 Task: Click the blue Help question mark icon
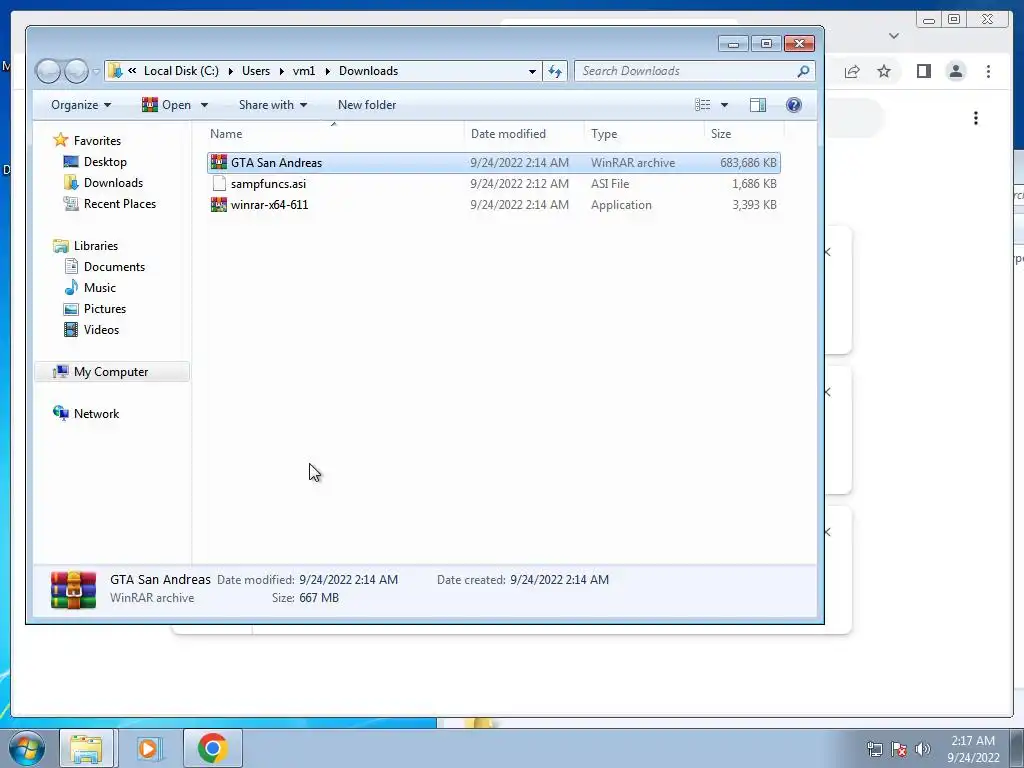(793, 105)
